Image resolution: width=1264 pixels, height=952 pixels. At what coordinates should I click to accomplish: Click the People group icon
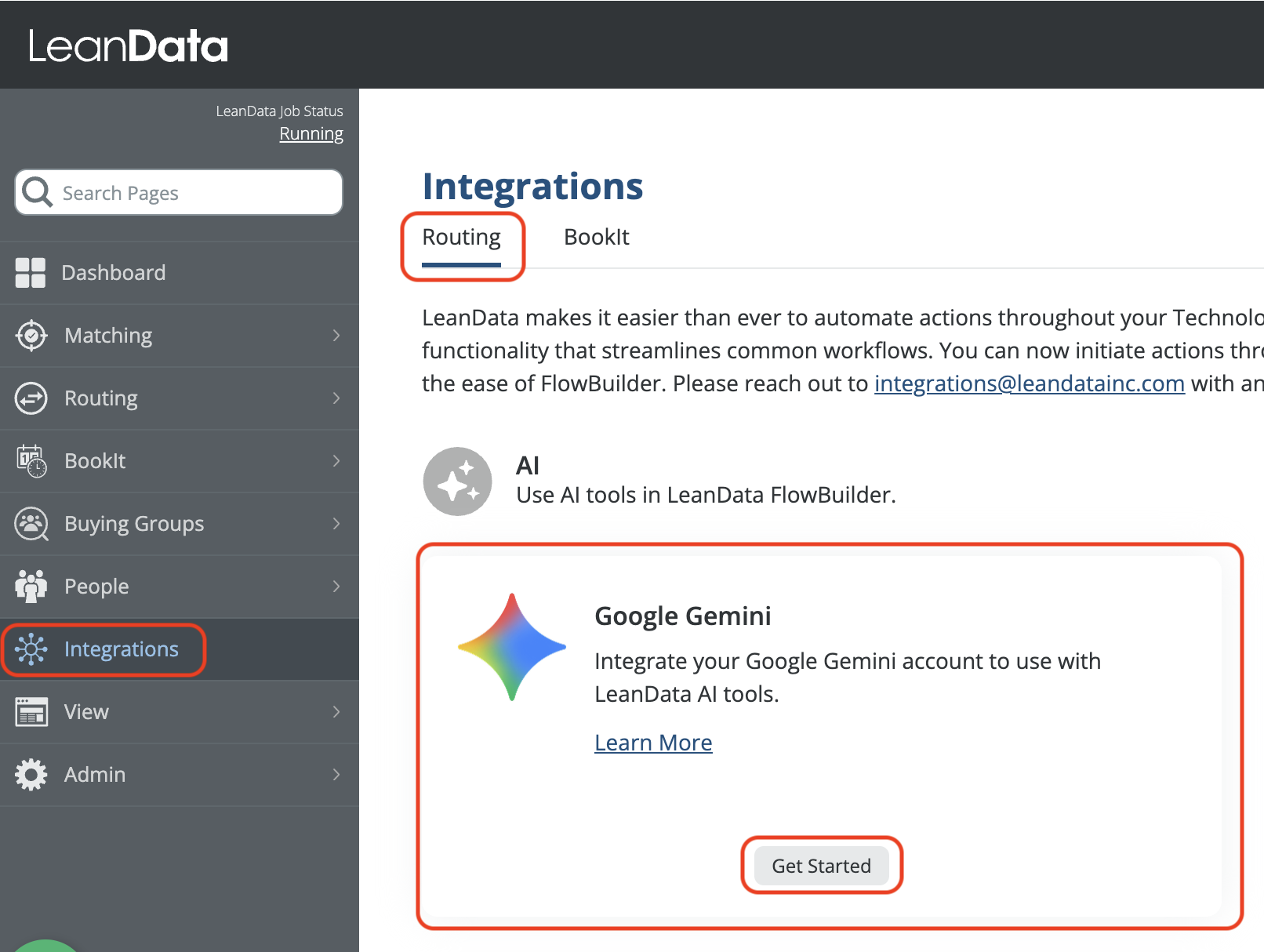coord(31,587)
